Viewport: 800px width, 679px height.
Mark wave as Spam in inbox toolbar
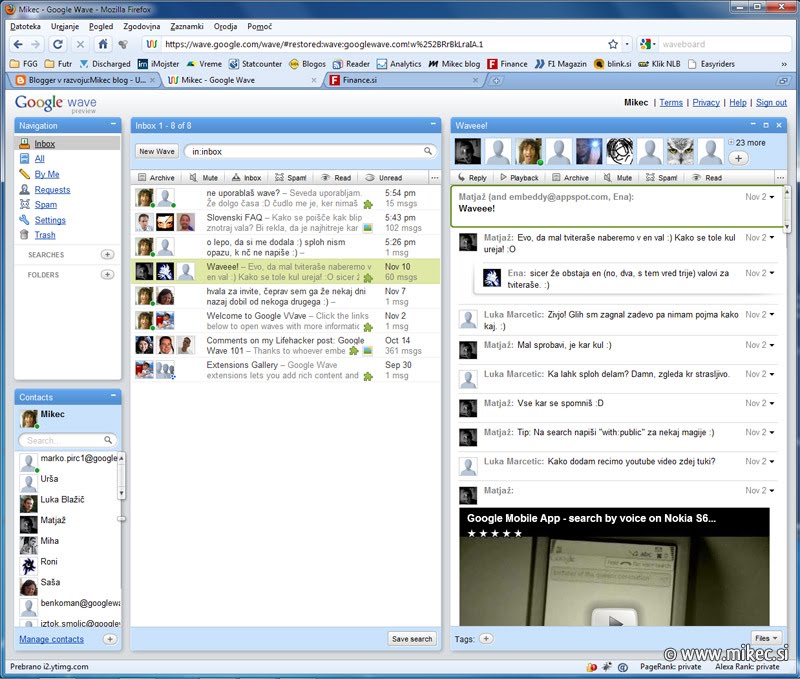tap(291, 178)
